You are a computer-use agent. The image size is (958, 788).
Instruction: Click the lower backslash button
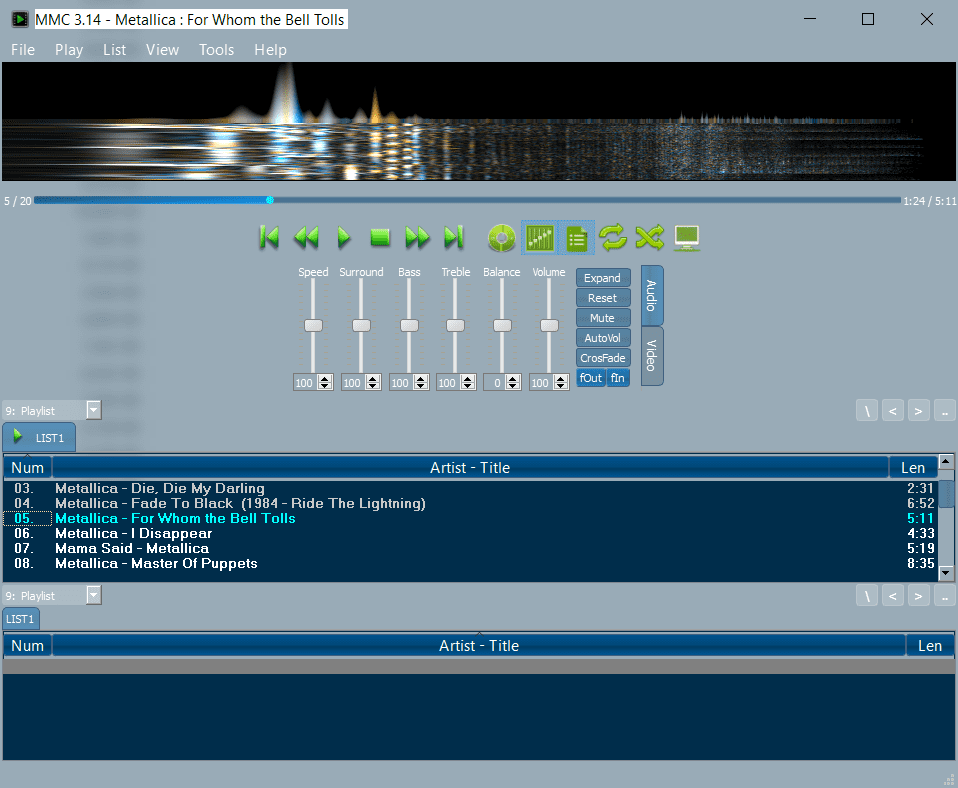[x=867, y=595]
